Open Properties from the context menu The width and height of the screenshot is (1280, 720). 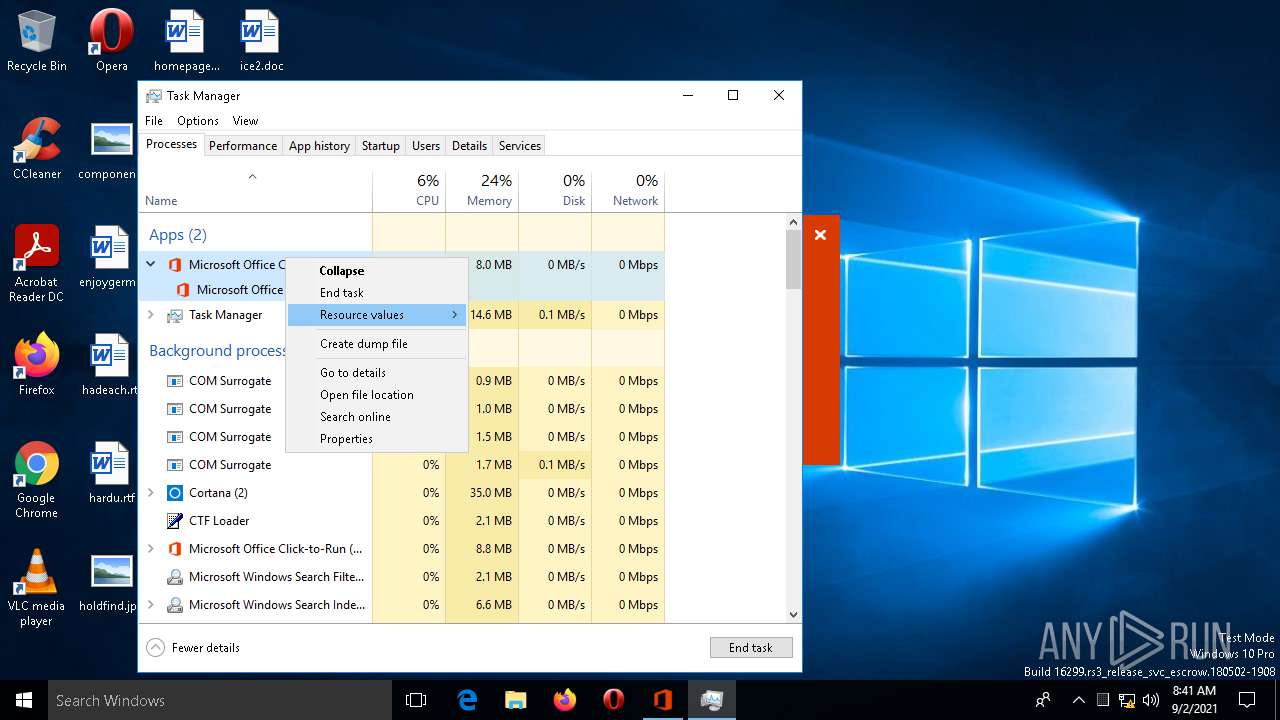click(377, 439)
